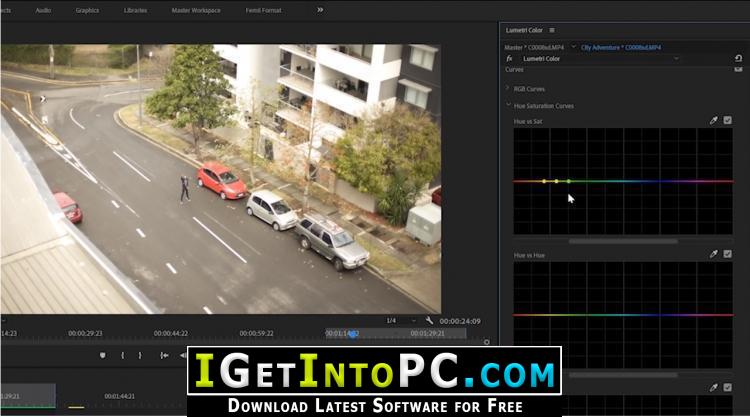Toggle the Curves section enable checkbox
Screen dimensions: 750x417
click(x=739, y=69)
